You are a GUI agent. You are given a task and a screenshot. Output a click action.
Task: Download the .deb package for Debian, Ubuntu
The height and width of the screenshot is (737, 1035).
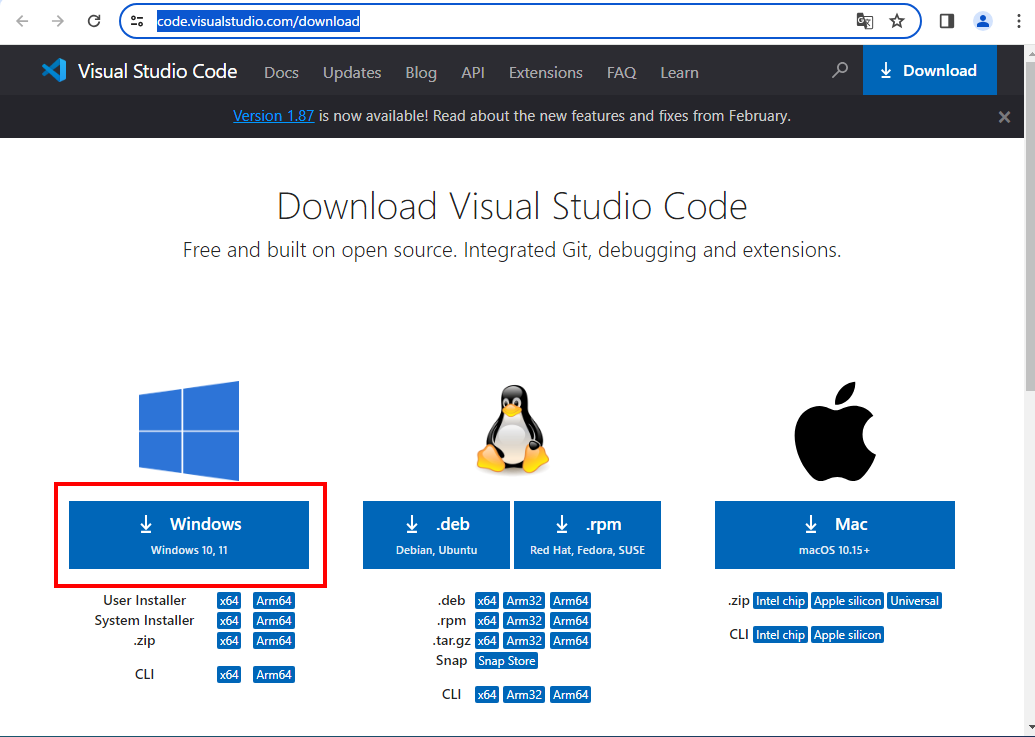(436, 535)
